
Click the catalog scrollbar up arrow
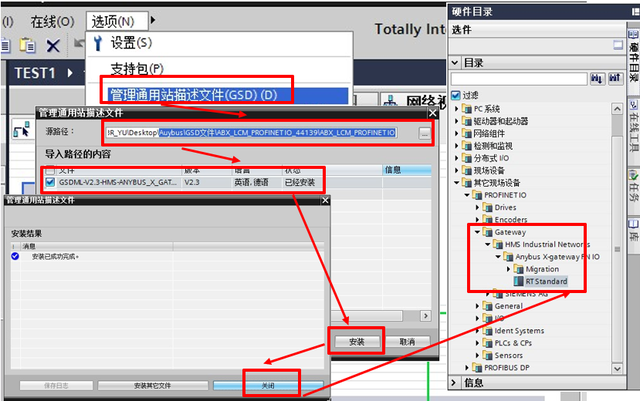click(x=617, y=109)
